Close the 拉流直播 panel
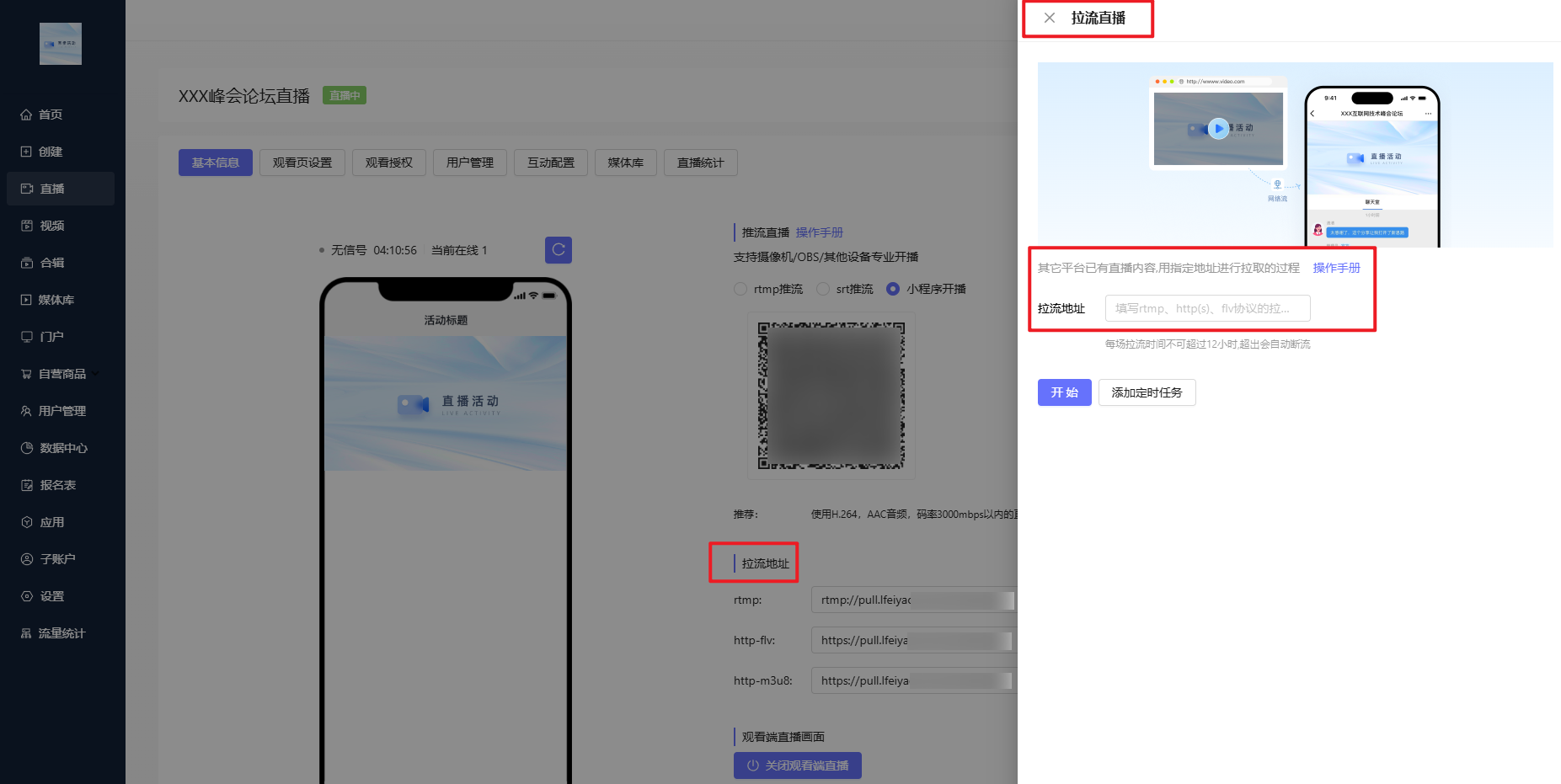 pos(1050,18)
